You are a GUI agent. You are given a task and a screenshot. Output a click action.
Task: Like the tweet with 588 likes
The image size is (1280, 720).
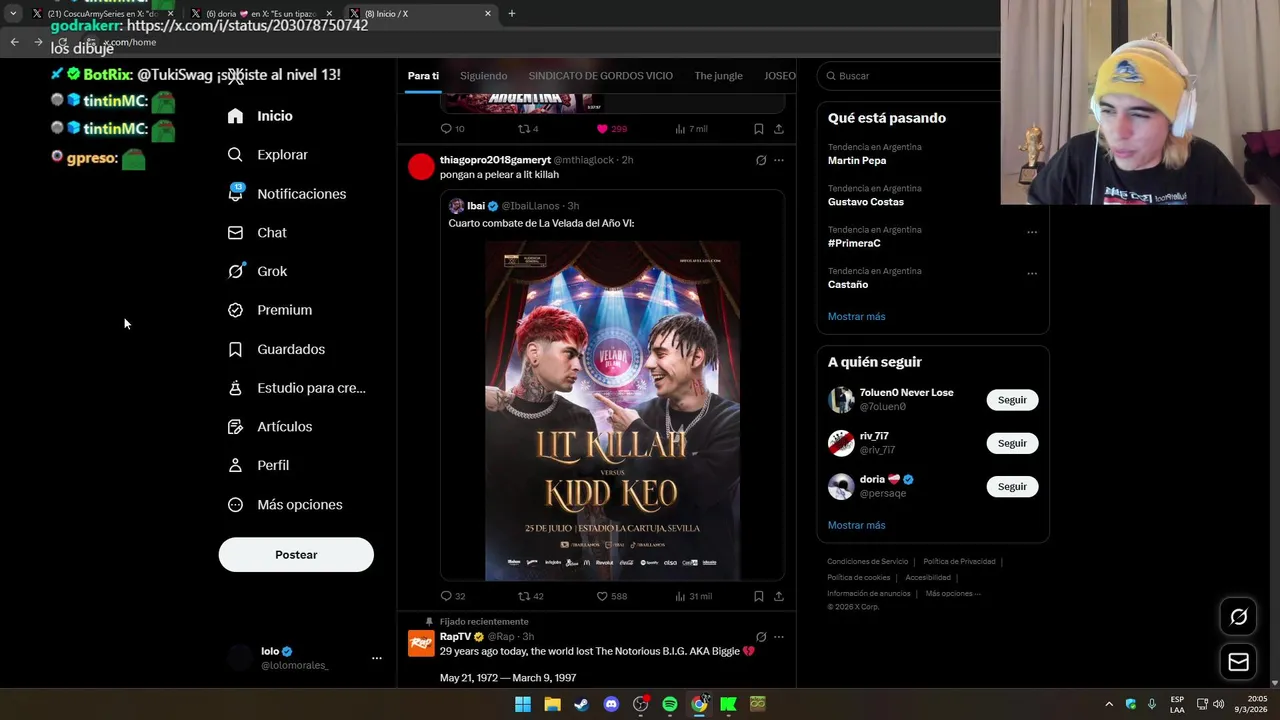pos(611,596)
